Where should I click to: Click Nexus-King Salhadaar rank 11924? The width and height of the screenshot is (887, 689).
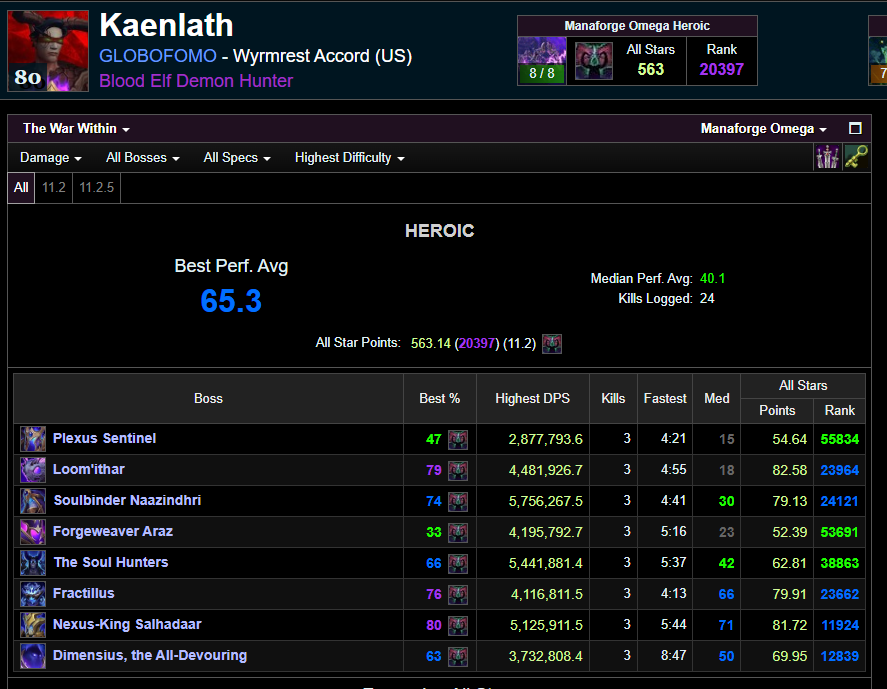tap(839, 626)
